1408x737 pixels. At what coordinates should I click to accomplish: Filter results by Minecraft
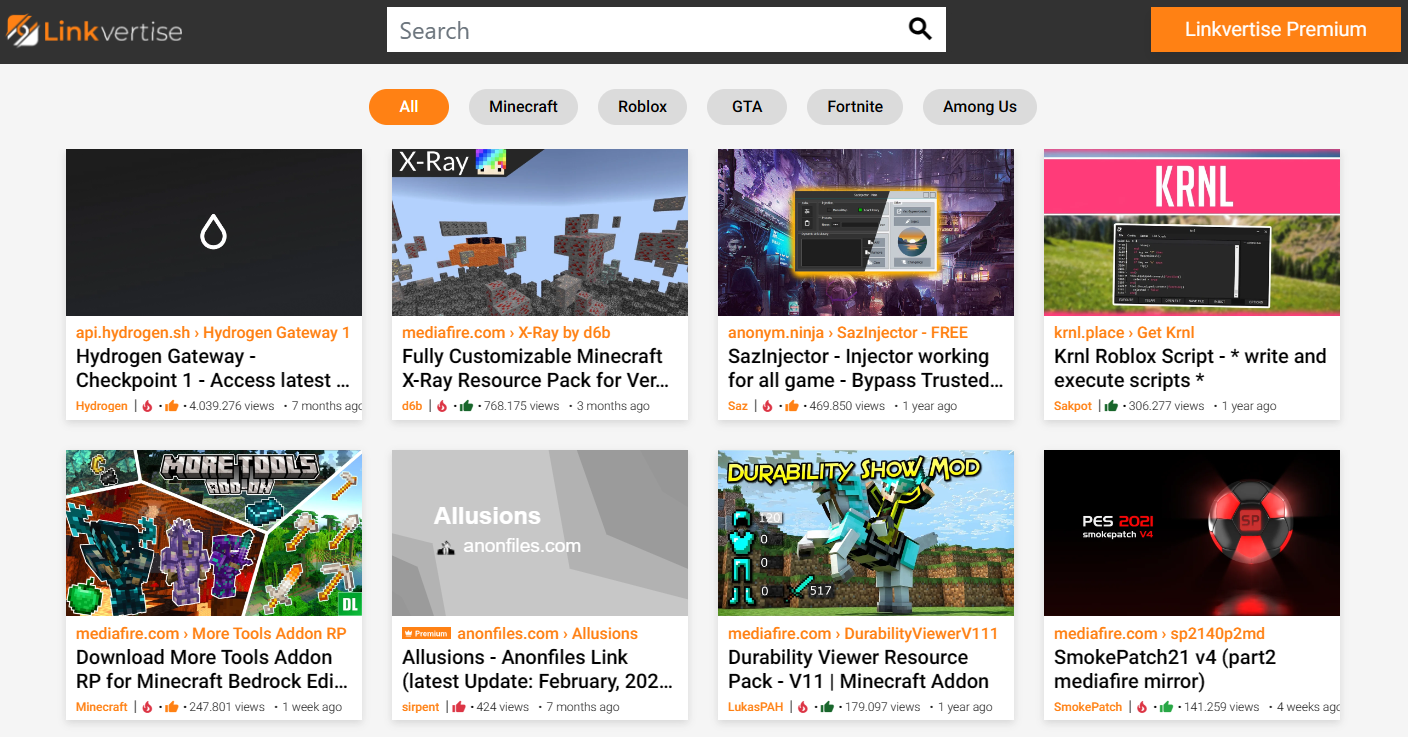tap(523, 107)
